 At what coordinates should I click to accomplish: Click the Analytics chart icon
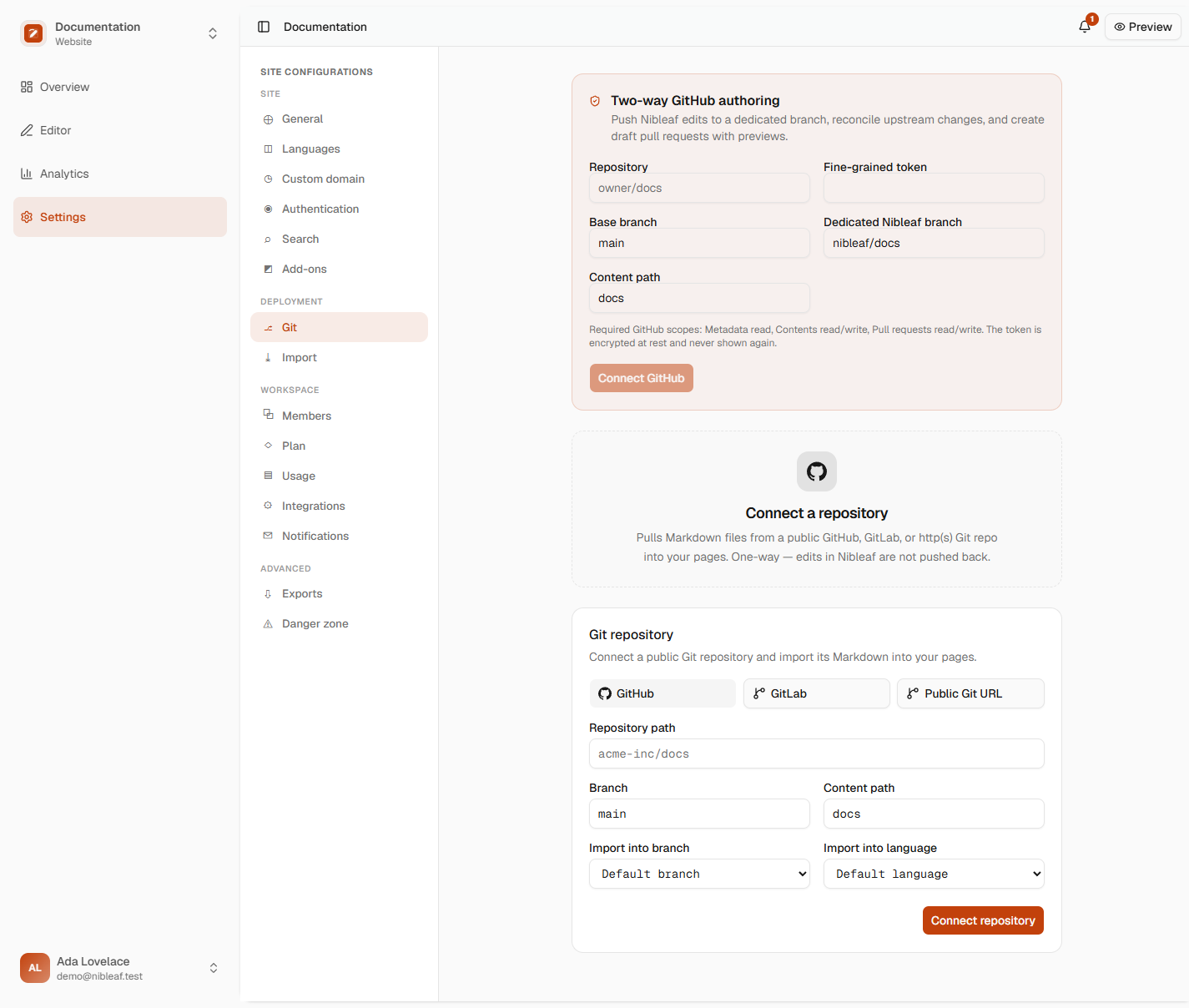[27, 174]
